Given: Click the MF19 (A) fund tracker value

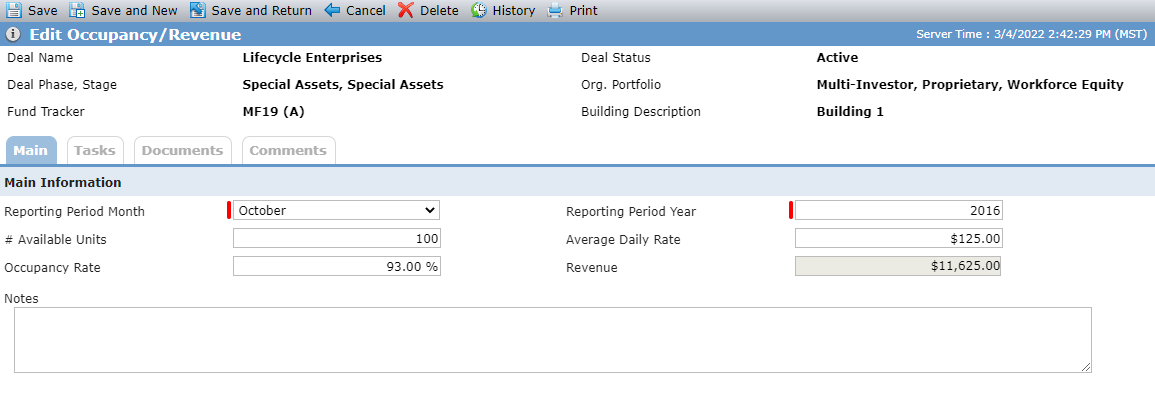Looking at the screenshot, I should [x=273, y=112].
